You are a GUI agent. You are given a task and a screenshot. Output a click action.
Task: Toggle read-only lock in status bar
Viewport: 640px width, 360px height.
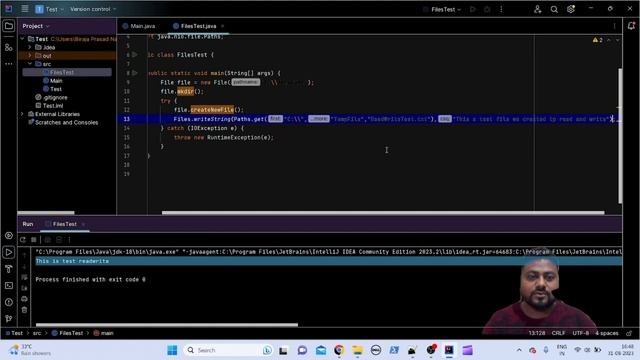629,333
